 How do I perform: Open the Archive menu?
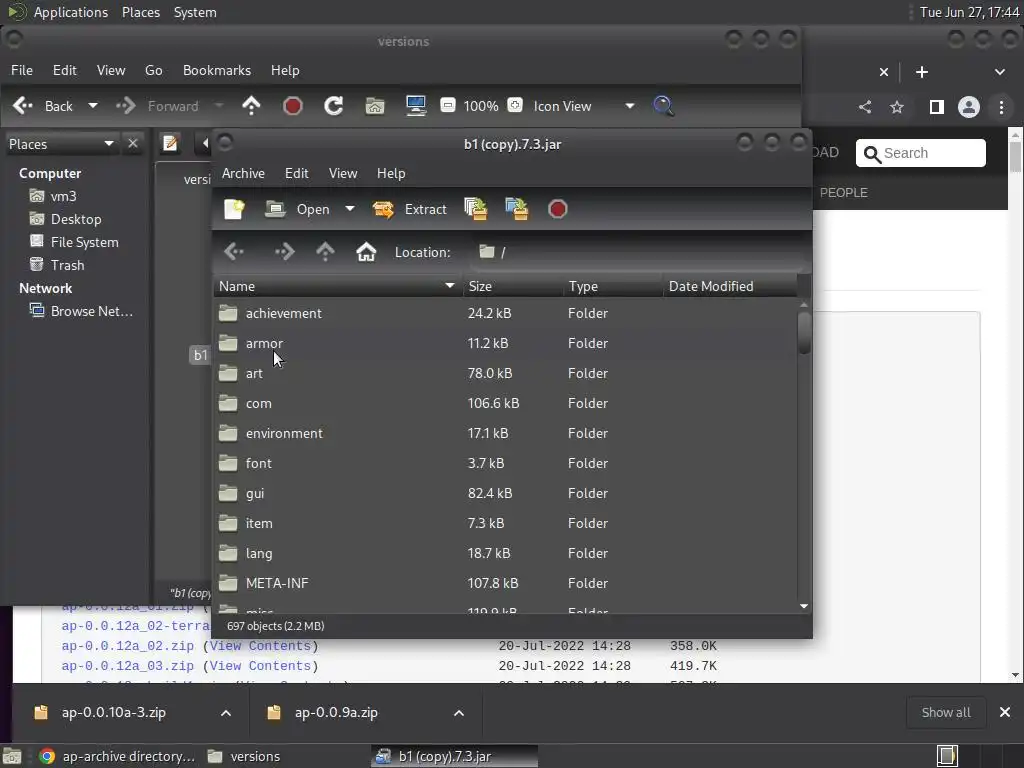(x=243, y=173)
